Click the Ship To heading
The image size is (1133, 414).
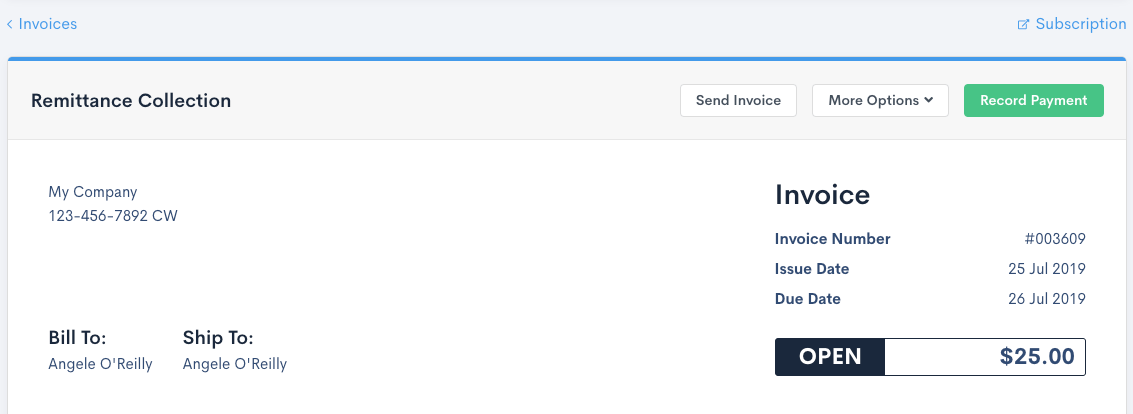(218, 338)
